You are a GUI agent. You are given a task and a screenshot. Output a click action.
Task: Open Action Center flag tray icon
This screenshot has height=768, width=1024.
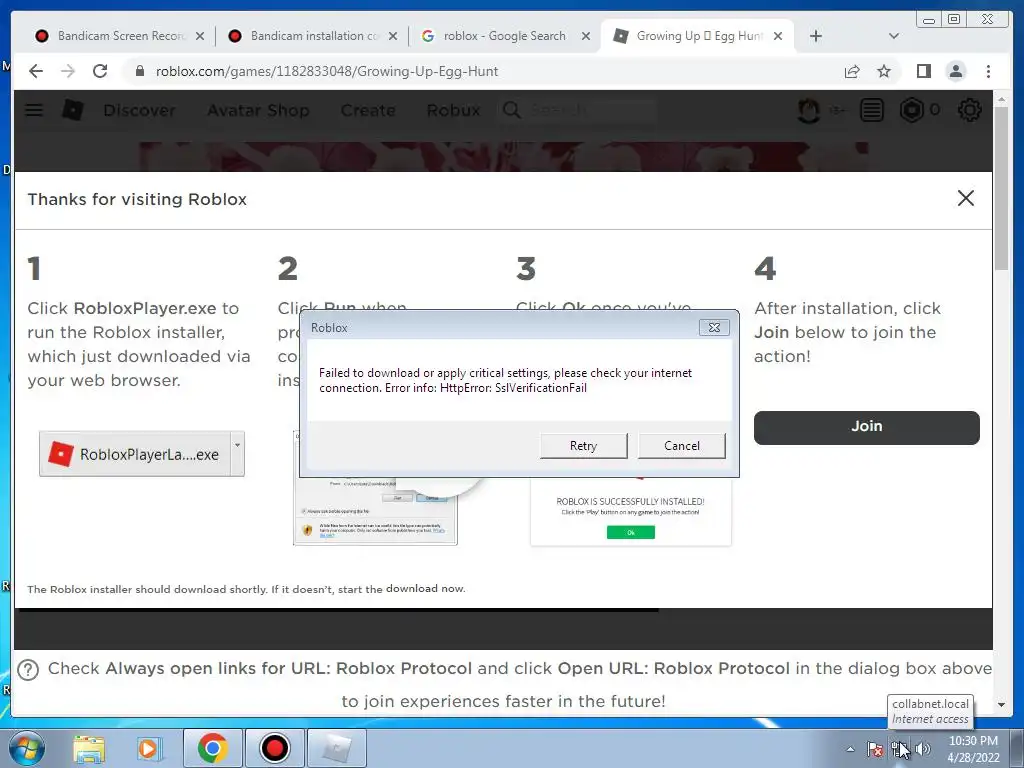(875, 749)
